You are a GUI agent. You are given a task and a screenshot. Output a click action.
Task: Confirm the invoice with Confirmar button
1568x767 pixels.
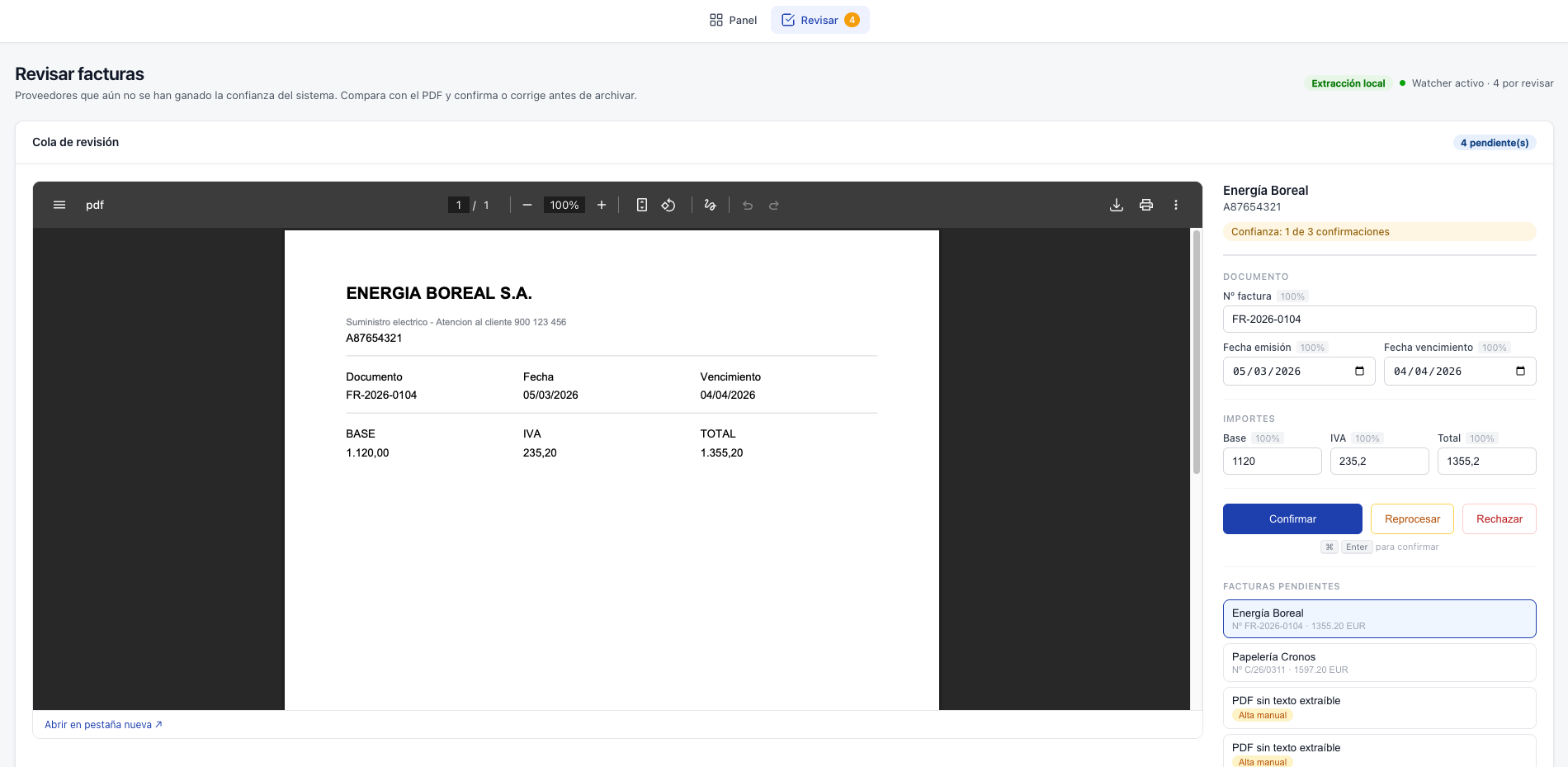pyautogui.click(x=1292, y=518)
